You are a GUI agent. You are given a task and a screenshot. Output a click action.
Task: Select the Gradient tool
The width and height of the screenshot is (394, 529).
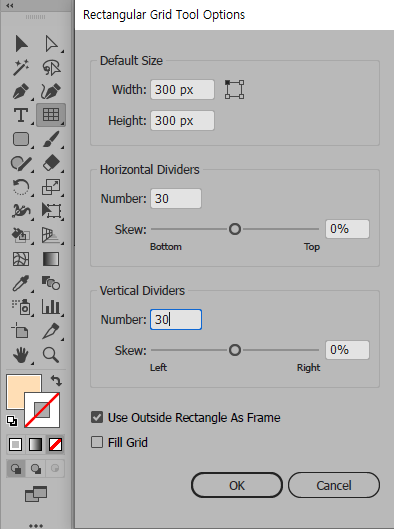pyautogui.click(x=51, y=259)
